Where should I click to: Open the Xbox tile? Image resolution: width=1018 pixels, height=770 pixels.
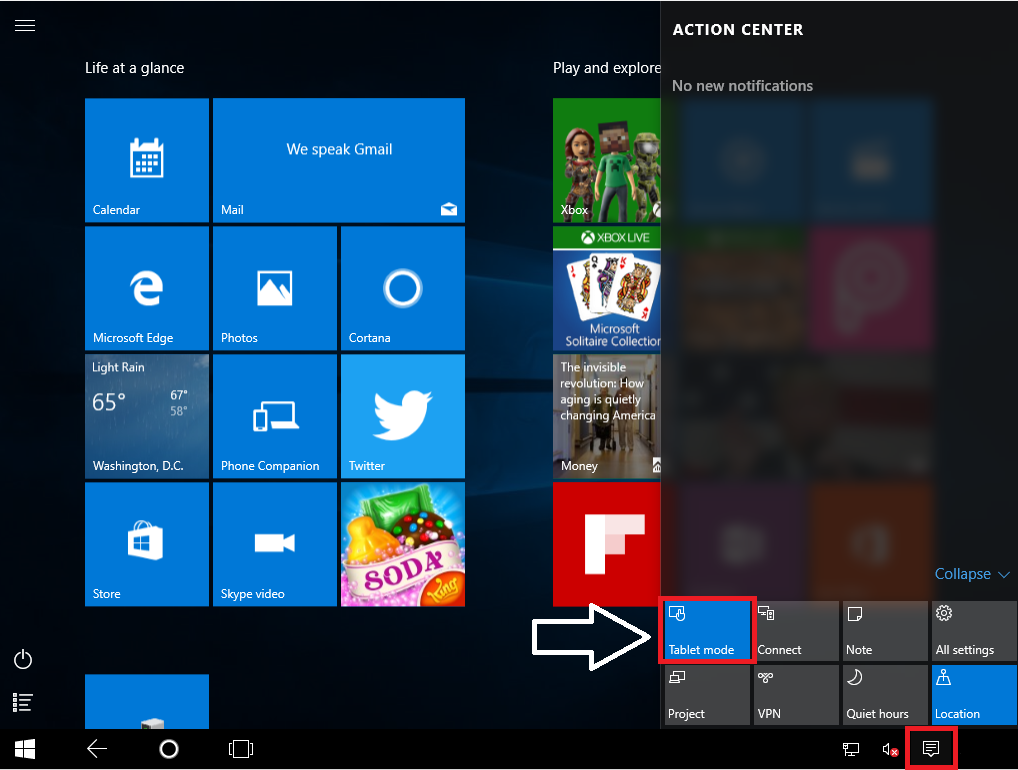pos(606,160)
